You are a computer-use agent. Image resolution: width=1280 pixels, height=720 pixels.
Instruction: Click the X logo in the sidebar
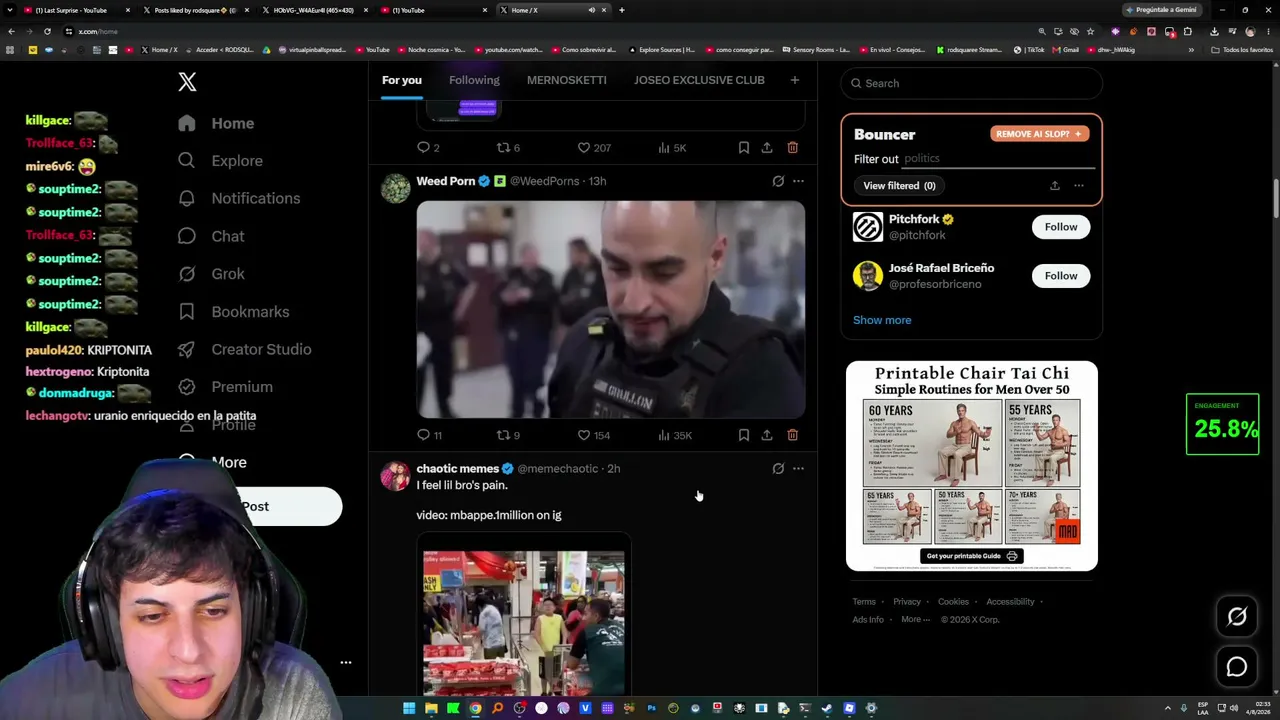(187, 82)
